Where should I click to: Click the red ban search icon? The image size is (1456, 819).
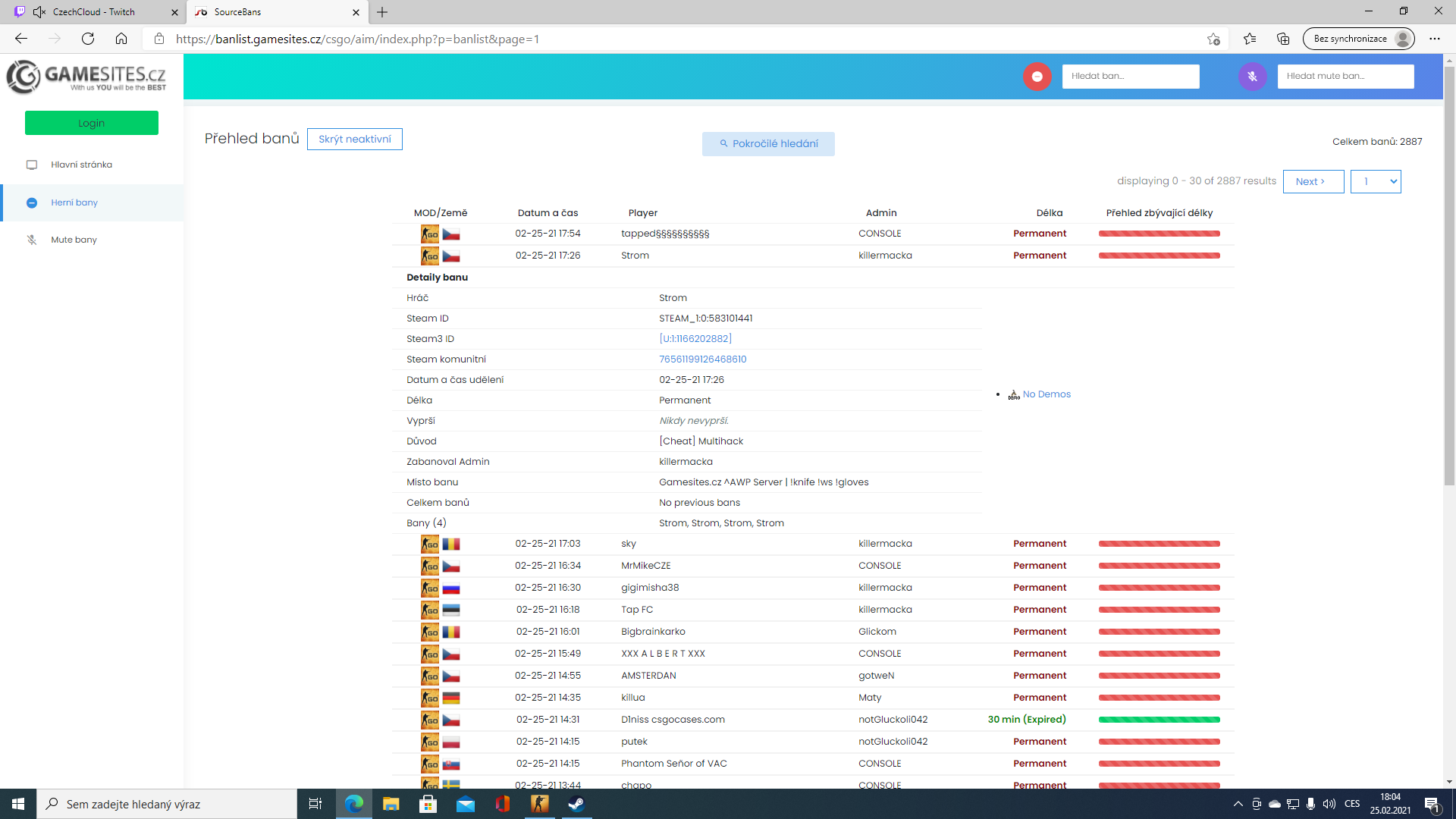(x=1037, y=77)
